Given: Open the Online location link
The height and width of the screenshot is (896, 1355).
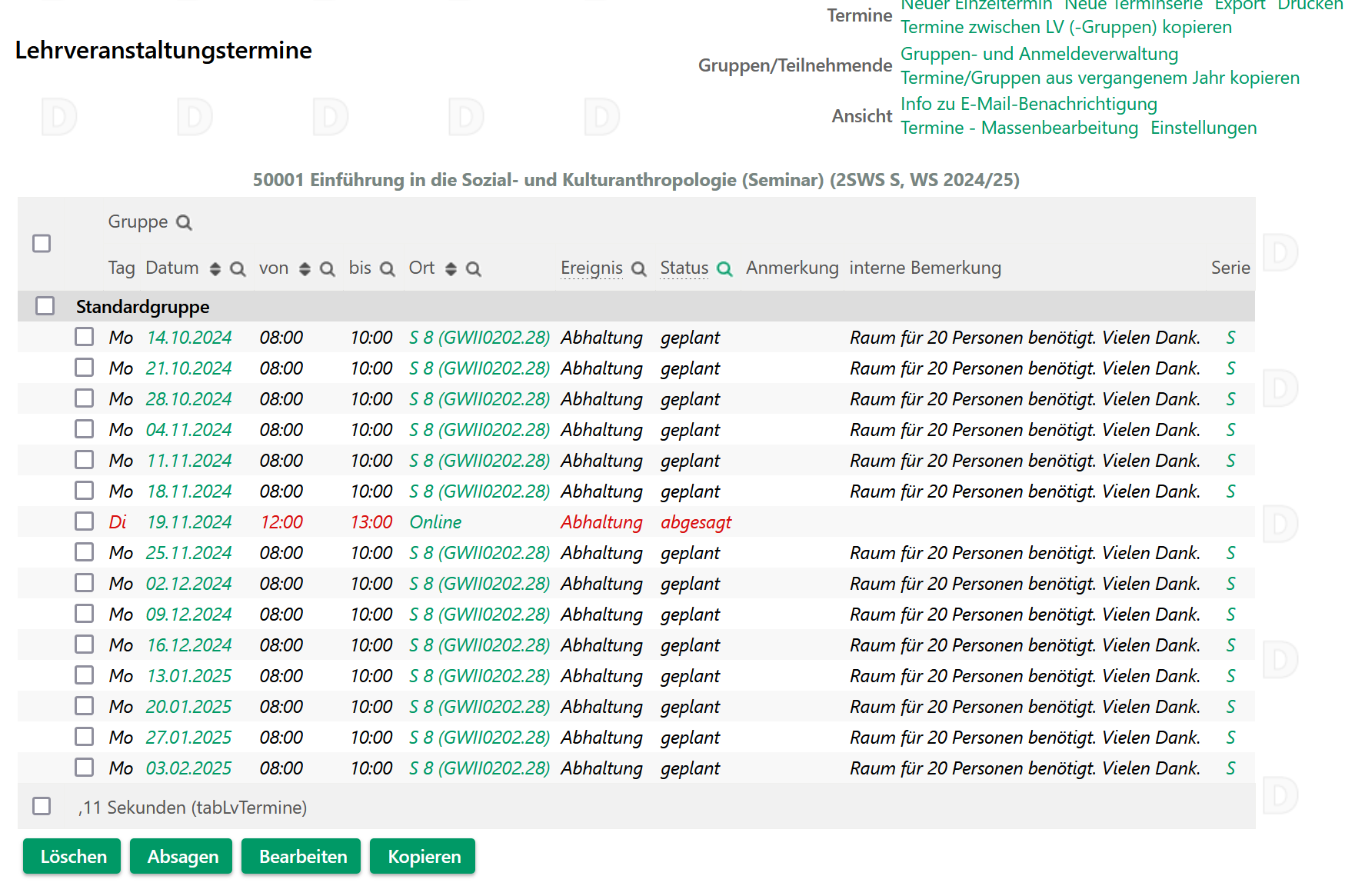Looking at the screenshot, I should pos(435,522).
